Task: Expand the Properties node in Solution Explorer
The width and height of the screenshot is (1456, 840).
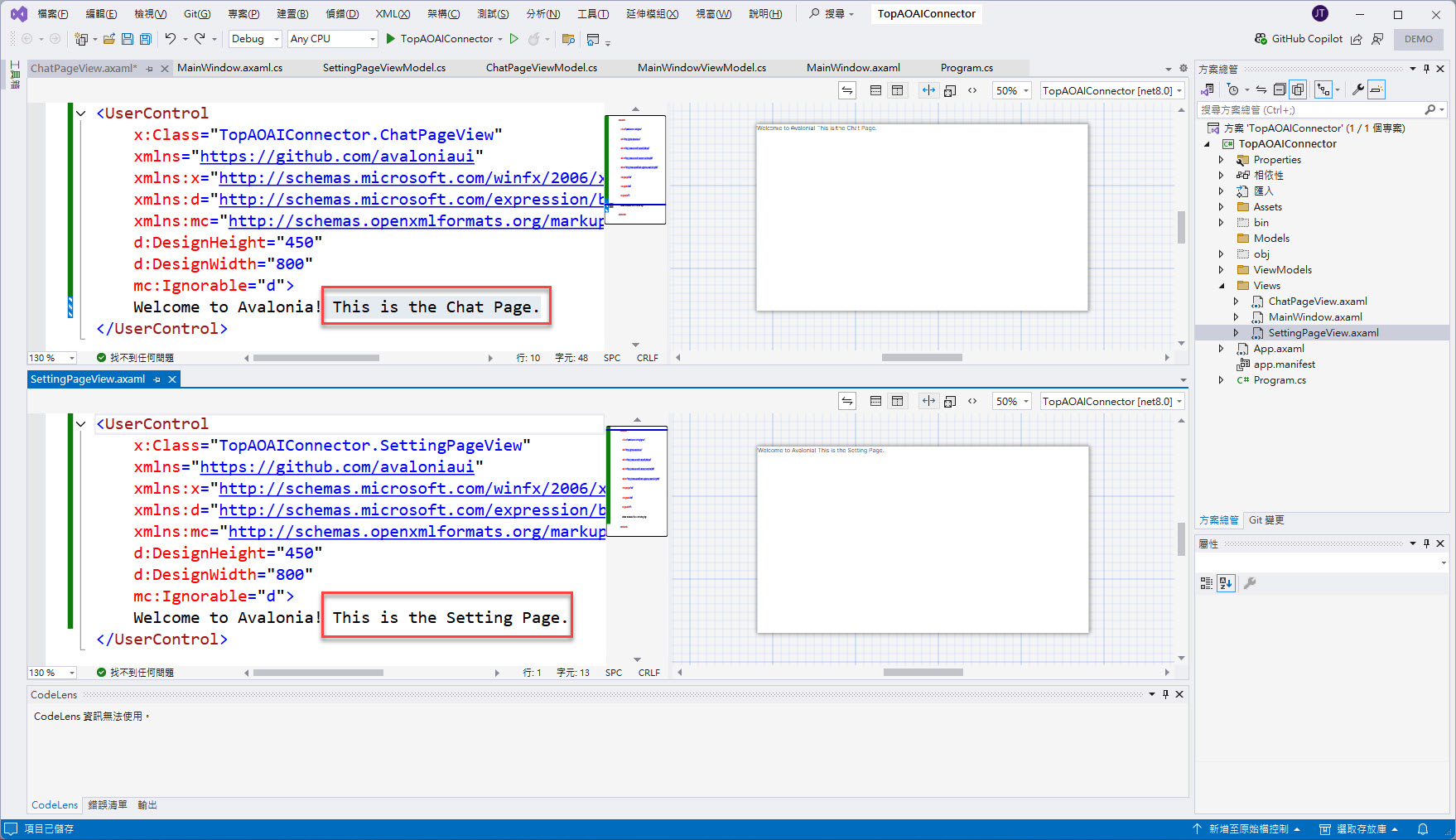Action: pyautogui.click(x=1221, y=160)
